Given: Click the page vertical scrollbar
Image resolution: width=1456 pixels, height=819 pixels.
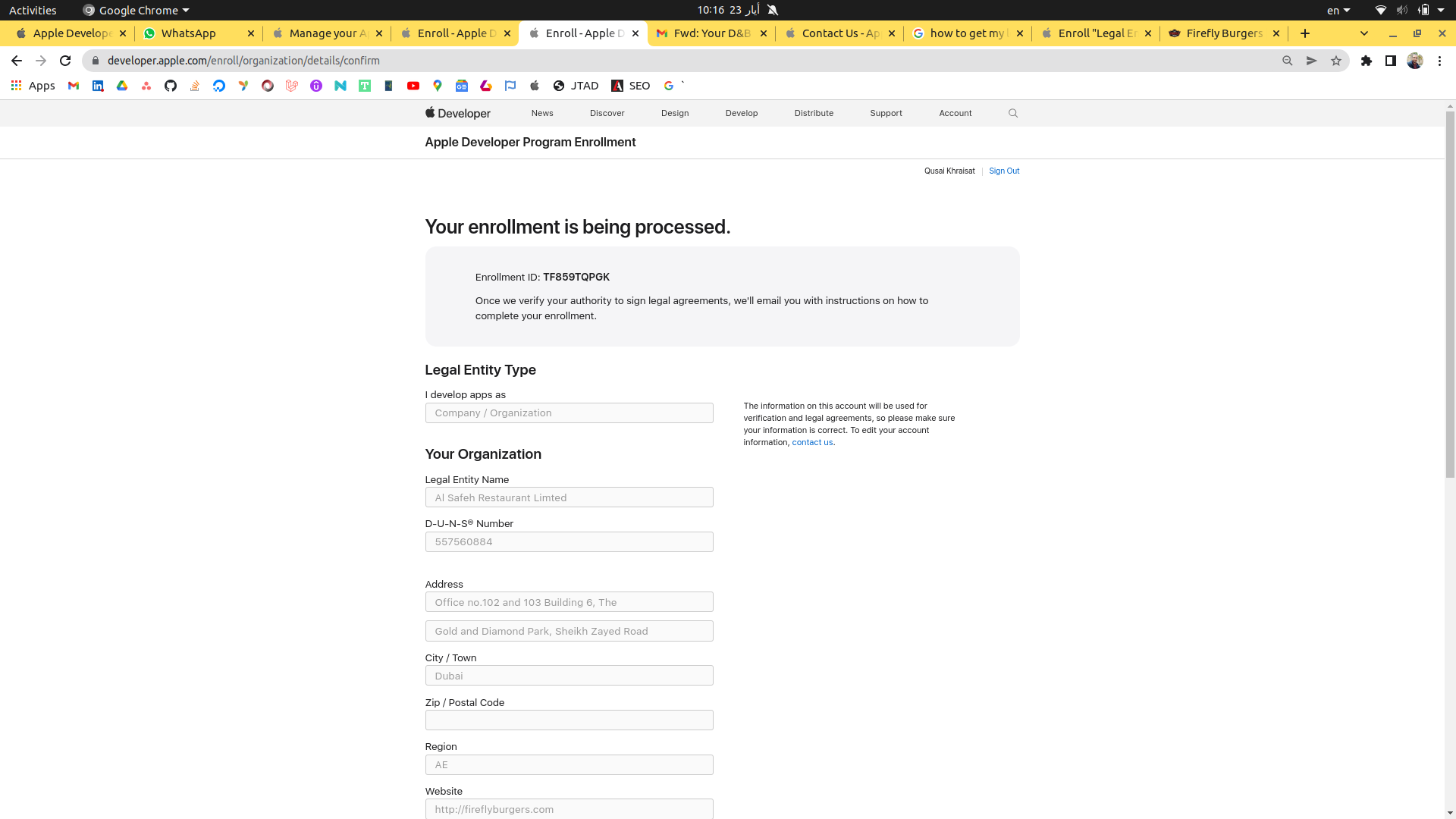Looking at the screenshot, I should coord(1450,294).
